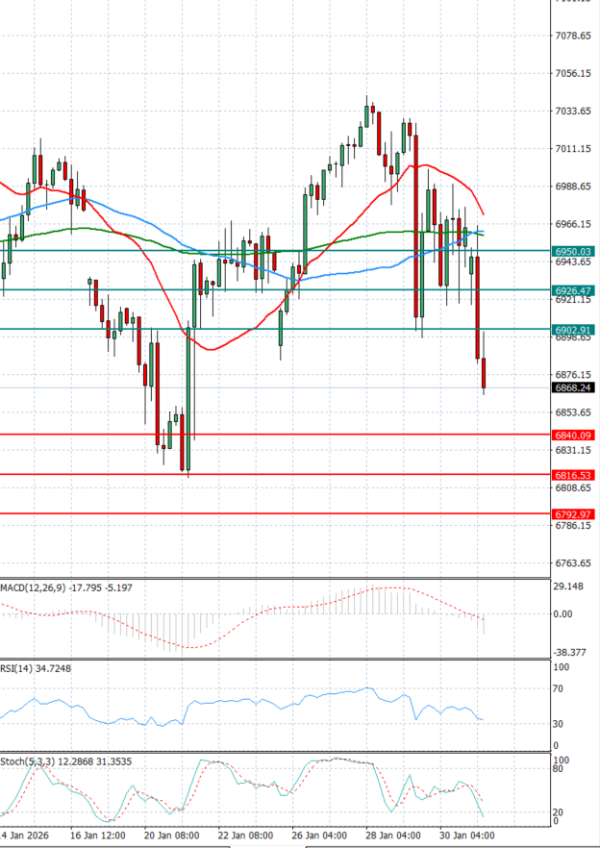Click the 16 Jan 12:00 time axis label

97,834
